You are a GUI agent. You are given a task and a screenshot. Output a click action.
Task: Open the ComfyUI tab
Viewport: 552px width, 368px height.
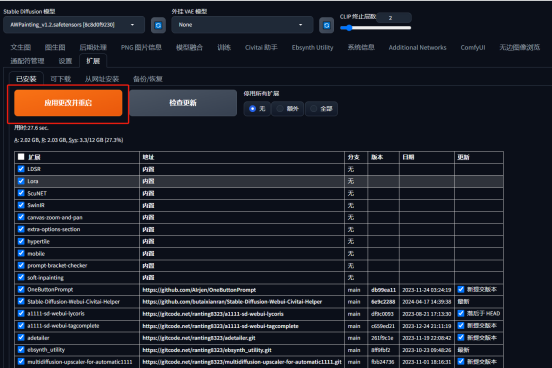(473, 48)
